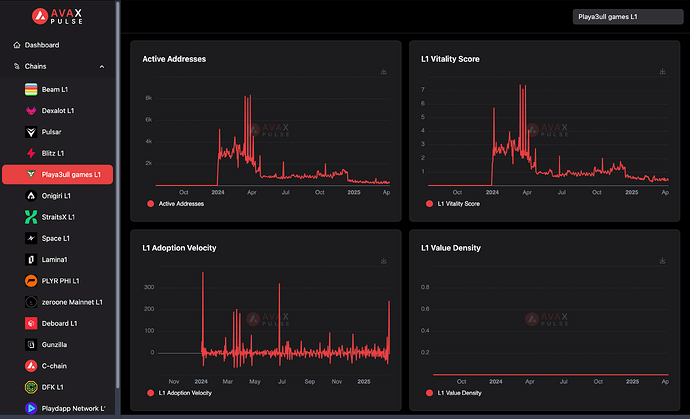Go to Dashboard
690x419 pixels.
coord(42,45)
